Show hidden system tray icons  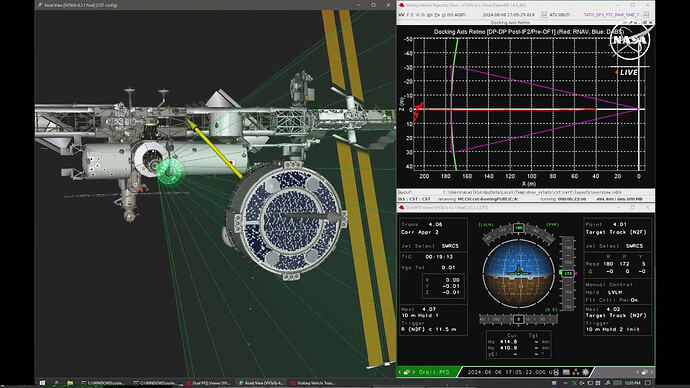point(565,383)
